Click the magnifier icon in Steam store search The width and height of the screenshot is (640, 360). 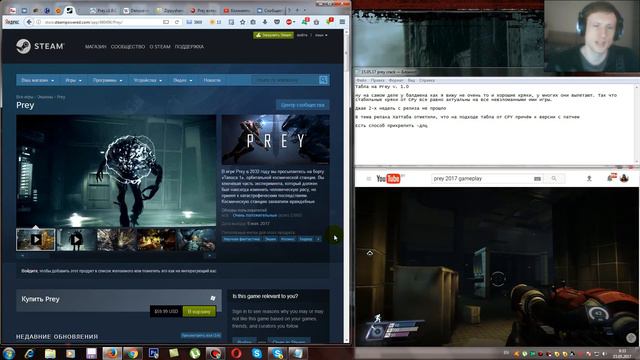pyautogui.click(x=323, y=80)
